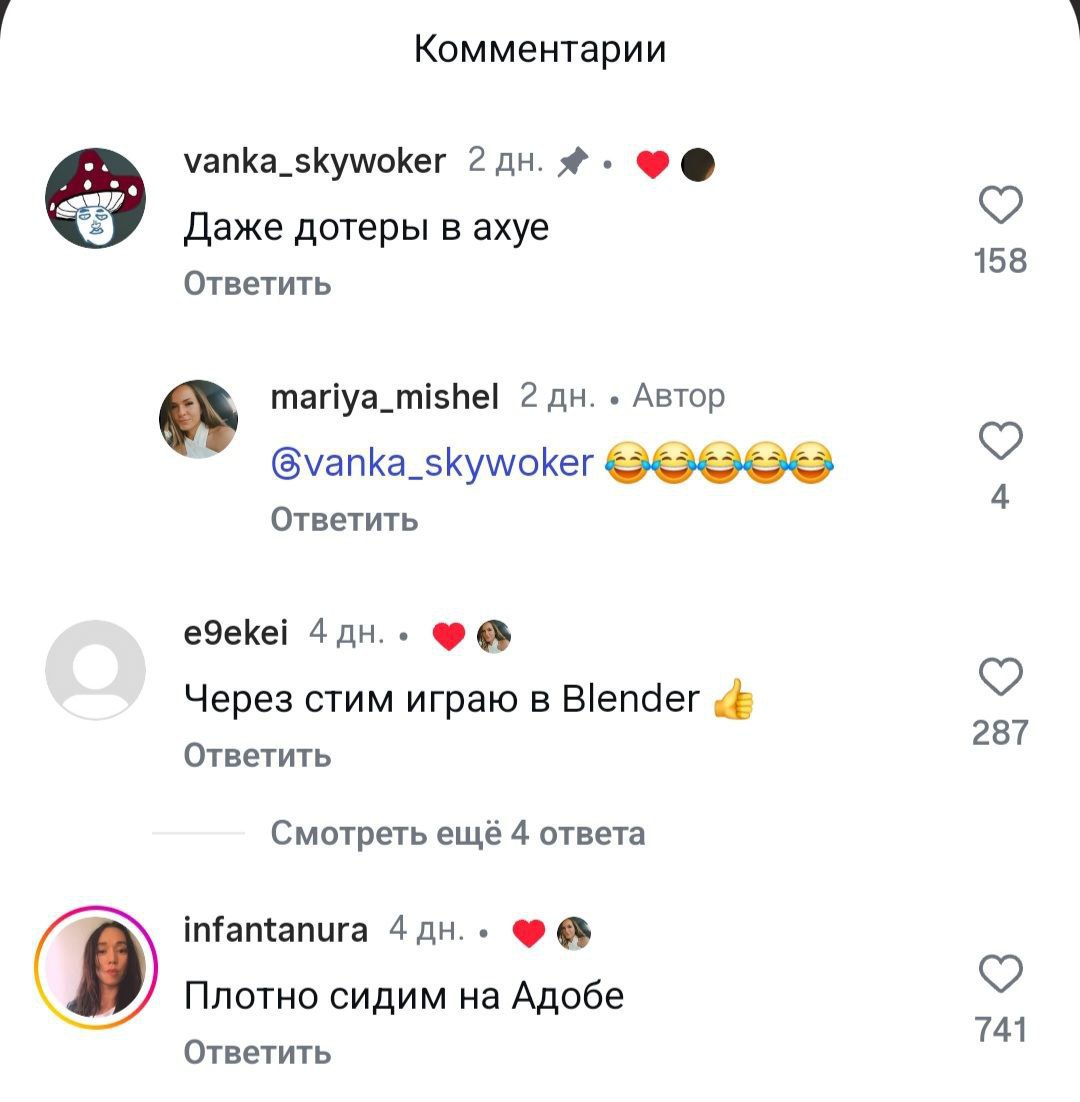Open e9ekei's default gray avatar

tap(96, 670)
